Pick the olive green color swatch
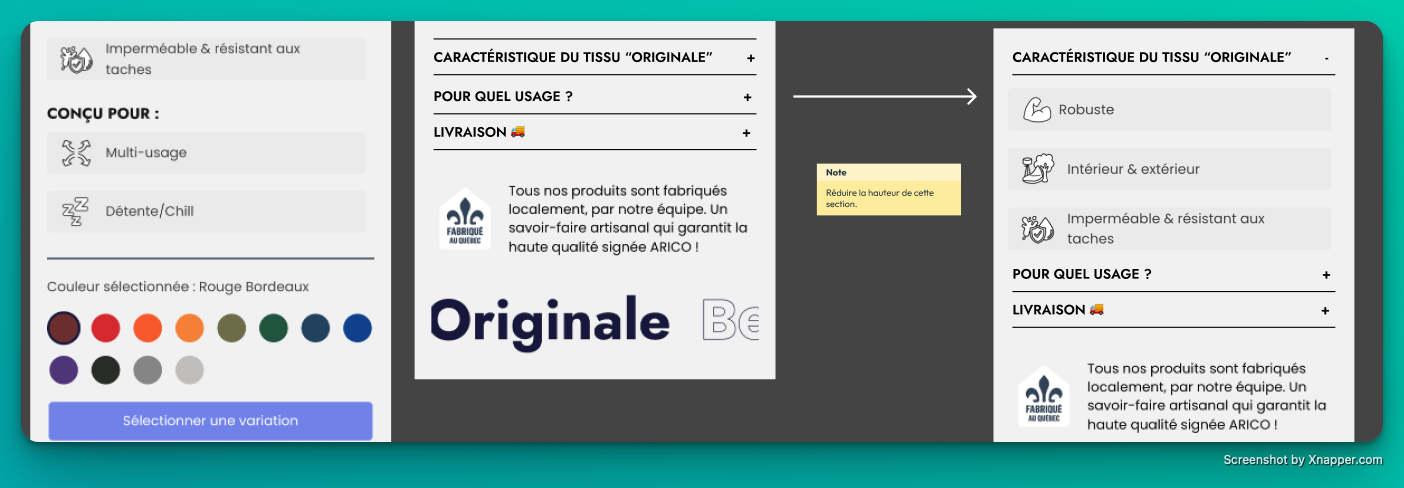This screenshot has height=488, width=1404. coord(232,327)
